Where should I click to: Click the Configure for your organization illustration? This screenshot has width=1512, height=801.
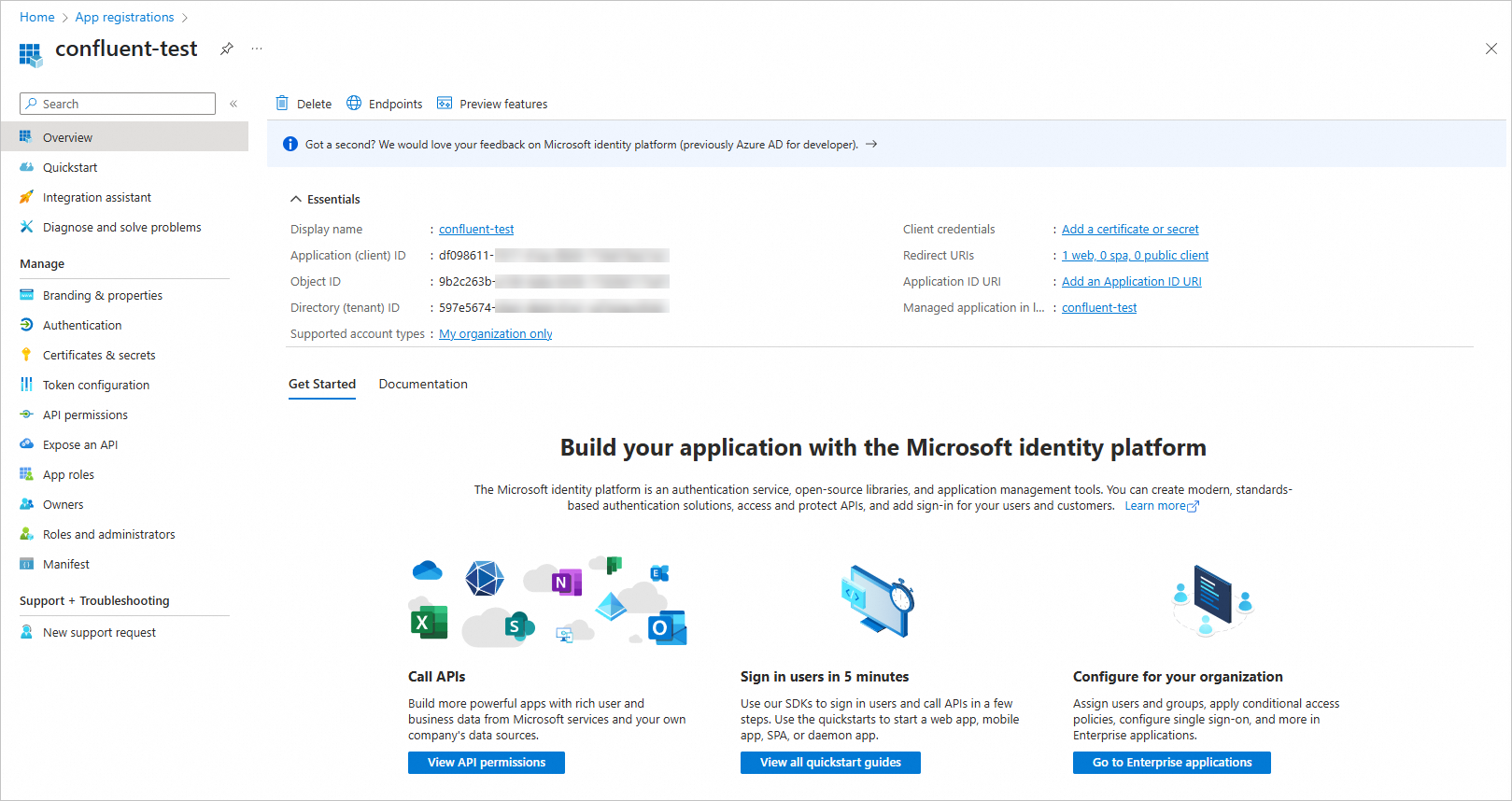(x=1212, y=600)
